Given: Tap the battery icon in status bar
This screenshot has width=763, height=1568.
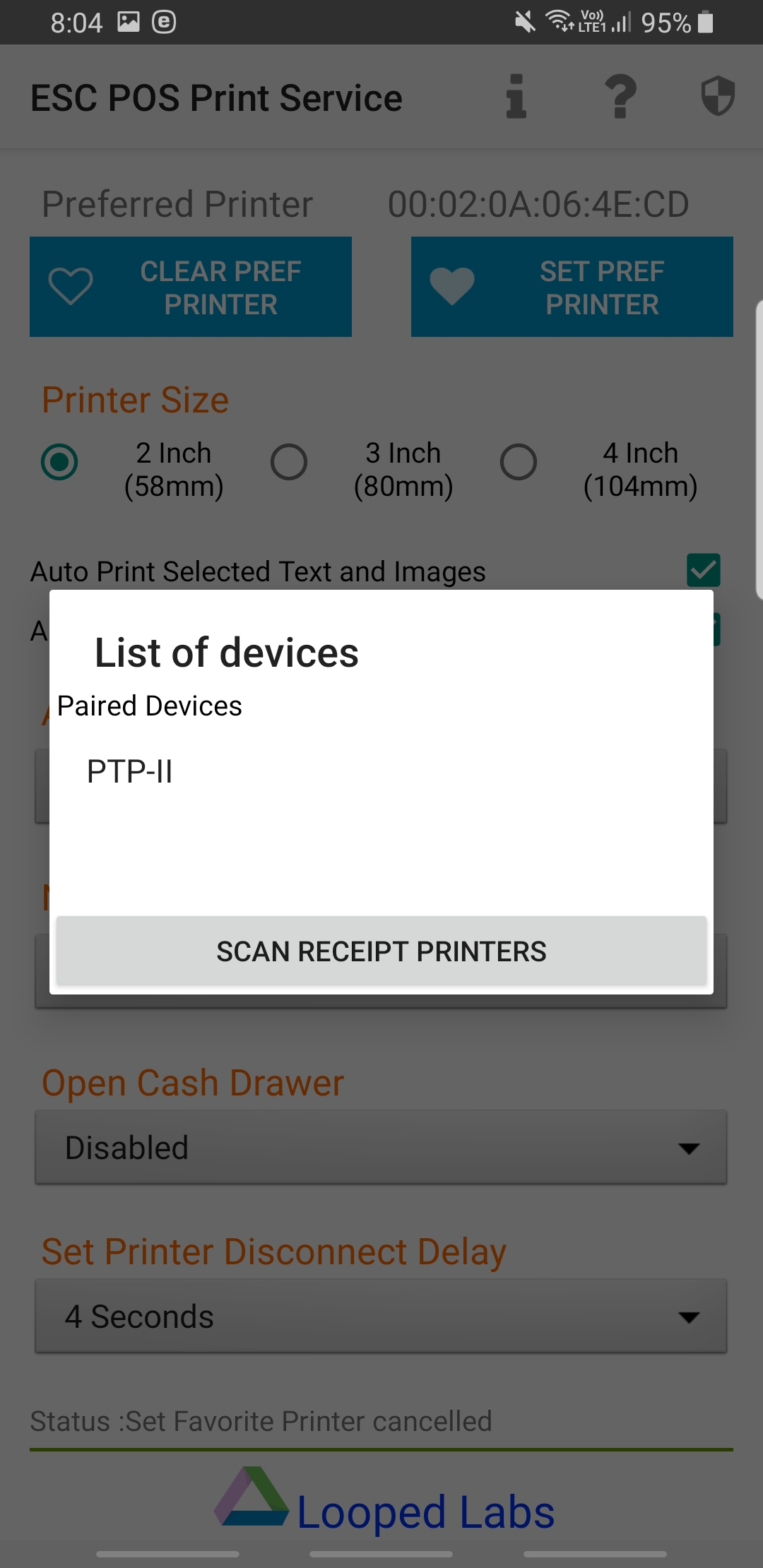Looking at the screenshot, I should pos(705,22).
